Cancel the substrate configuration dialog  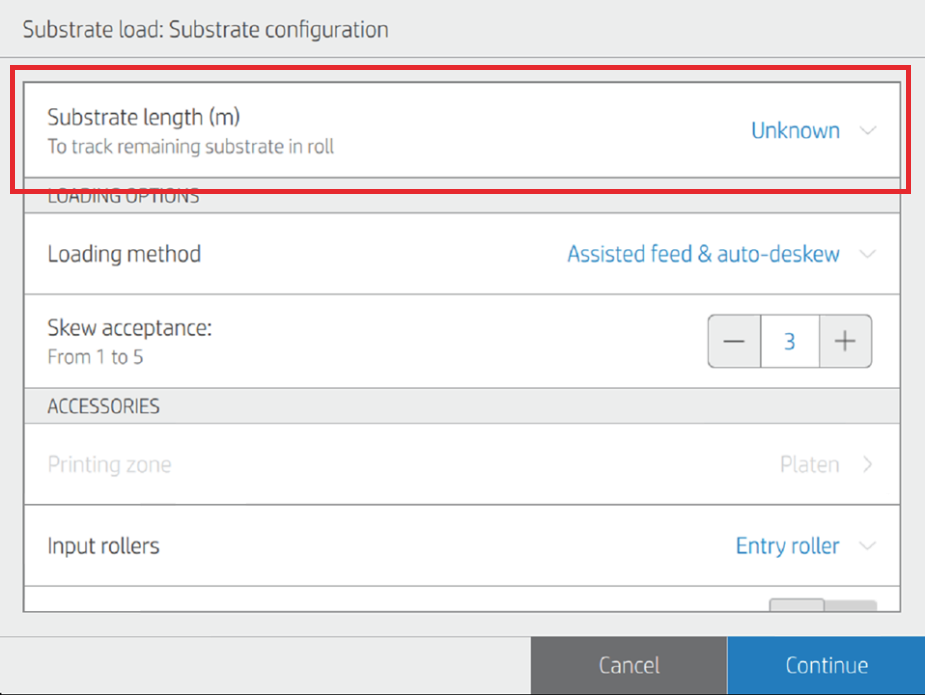click(x=629, y=665)
